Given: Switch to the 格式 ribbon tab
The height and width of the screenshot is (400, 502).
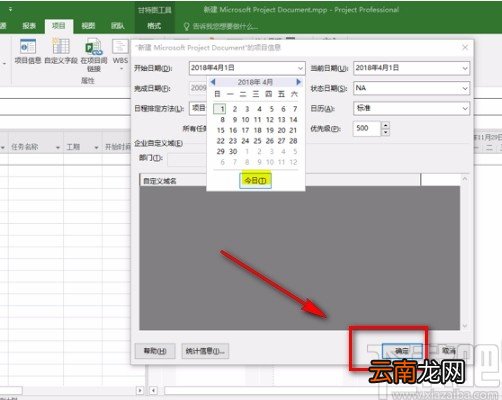Looking at the screenshot, I should pyautogui.click(x=154, y=26).
